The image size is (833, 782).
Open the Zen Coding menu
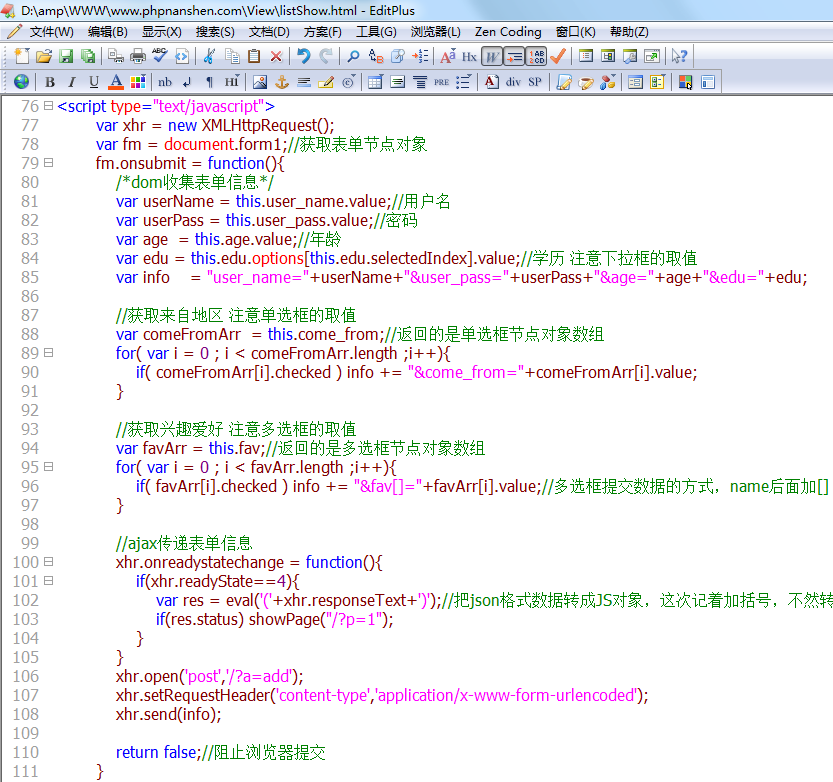508,32
